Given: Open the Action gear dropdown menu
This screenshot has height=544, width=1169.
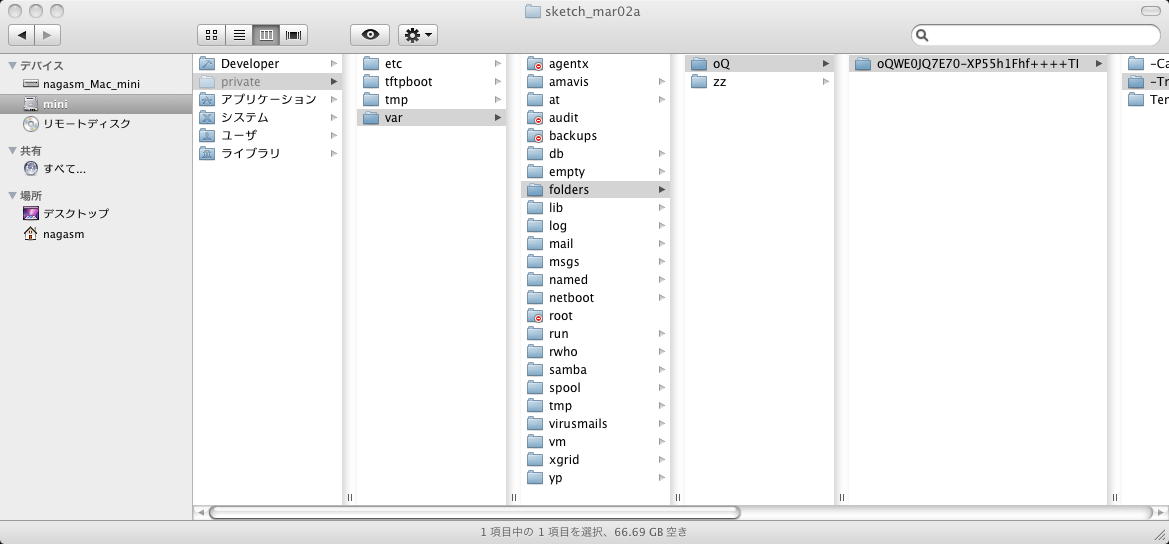Looking at the screenshot, I should pyautogui.click(x=418, y=34).
